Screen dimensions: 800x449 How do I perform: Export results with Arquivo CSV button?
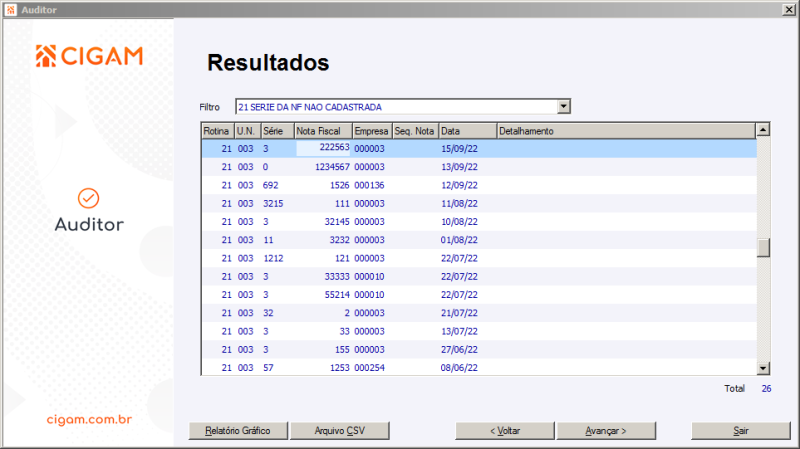tap(340, 431)
